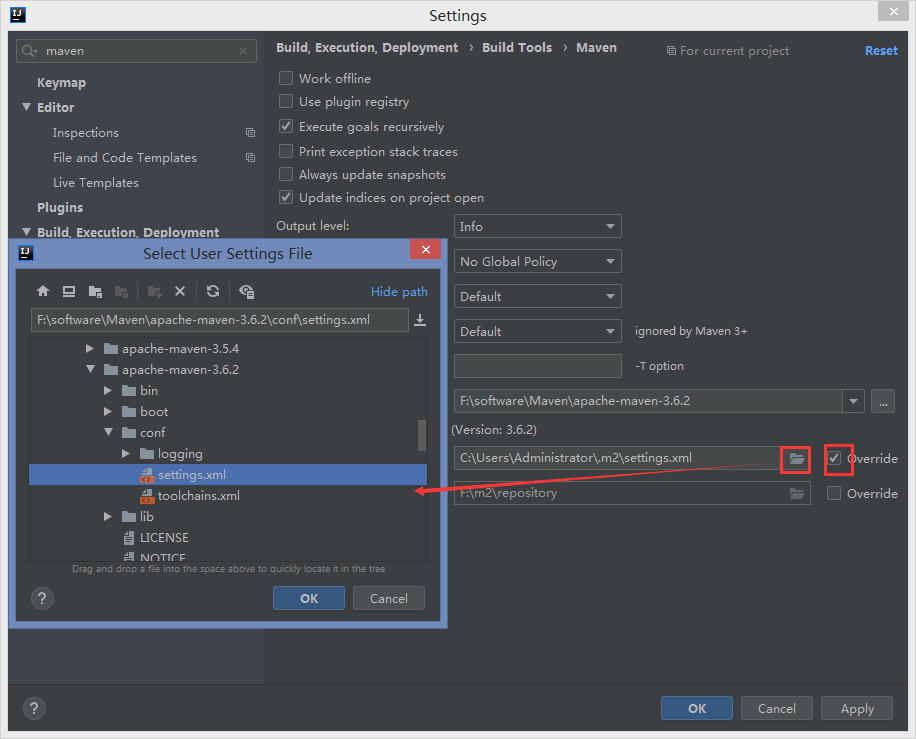Collapse the conf folder in tree
916x739 pixels.
coord(108,433)
